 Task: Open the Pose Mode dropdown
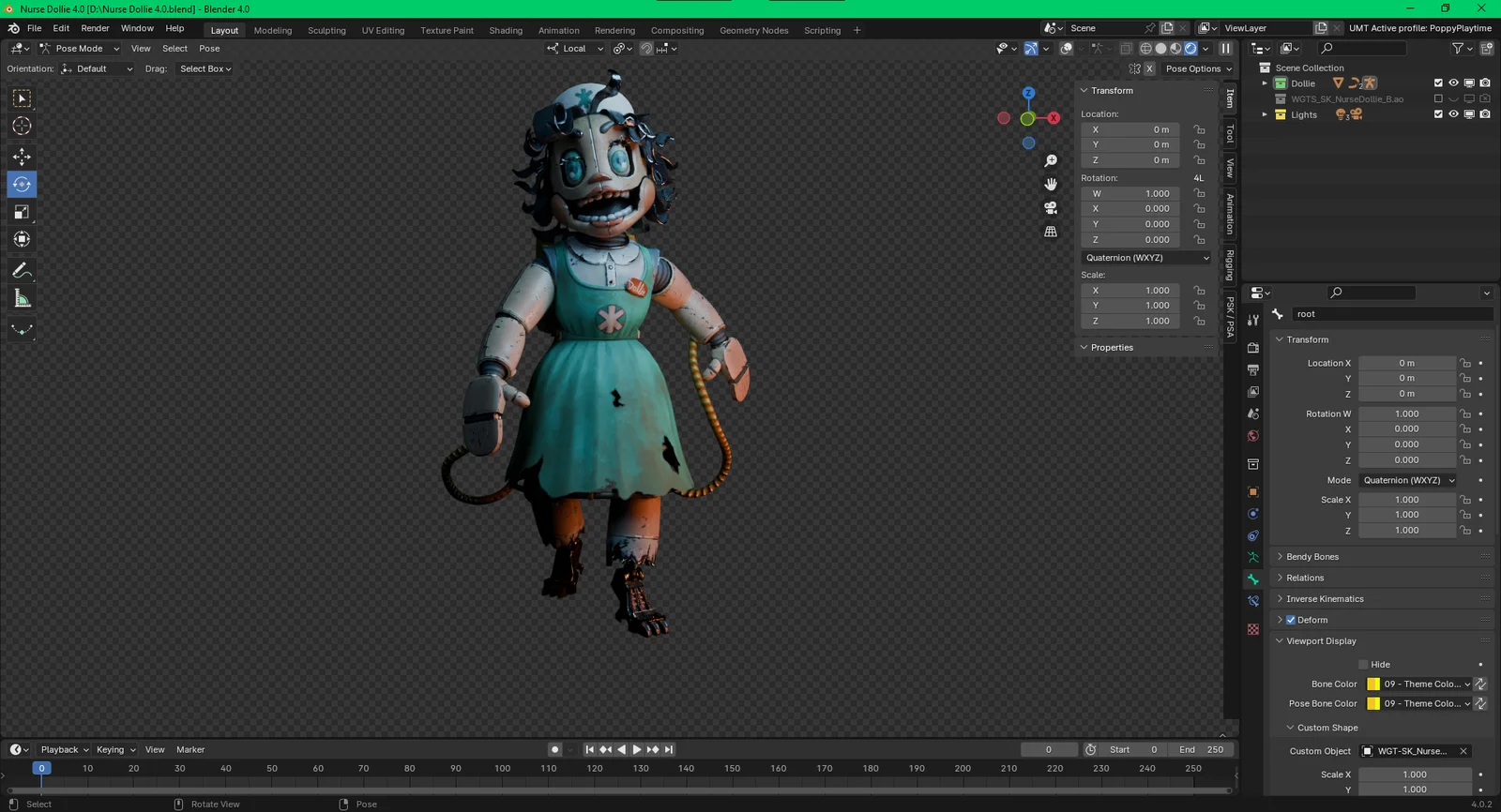(x=80, y=49)
